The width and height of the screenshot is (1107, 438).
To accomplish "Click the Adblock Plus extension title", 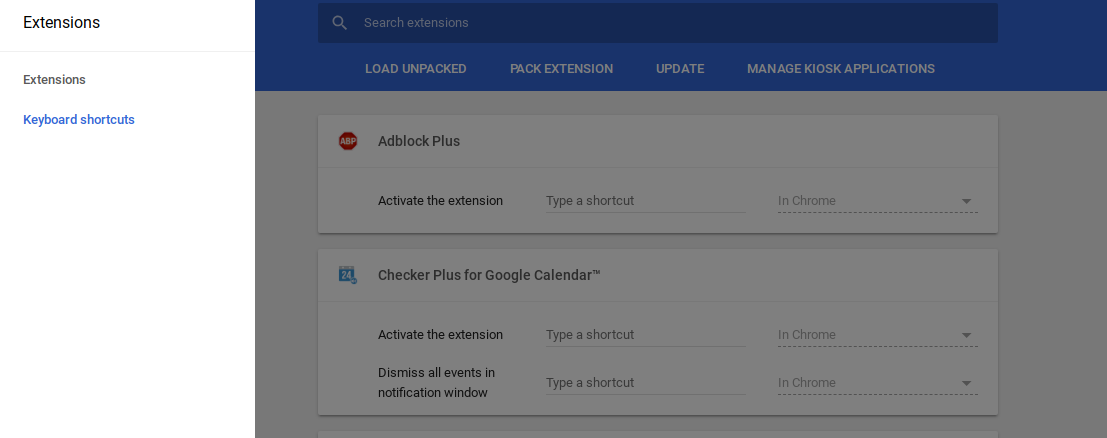I will pos(419,141).
